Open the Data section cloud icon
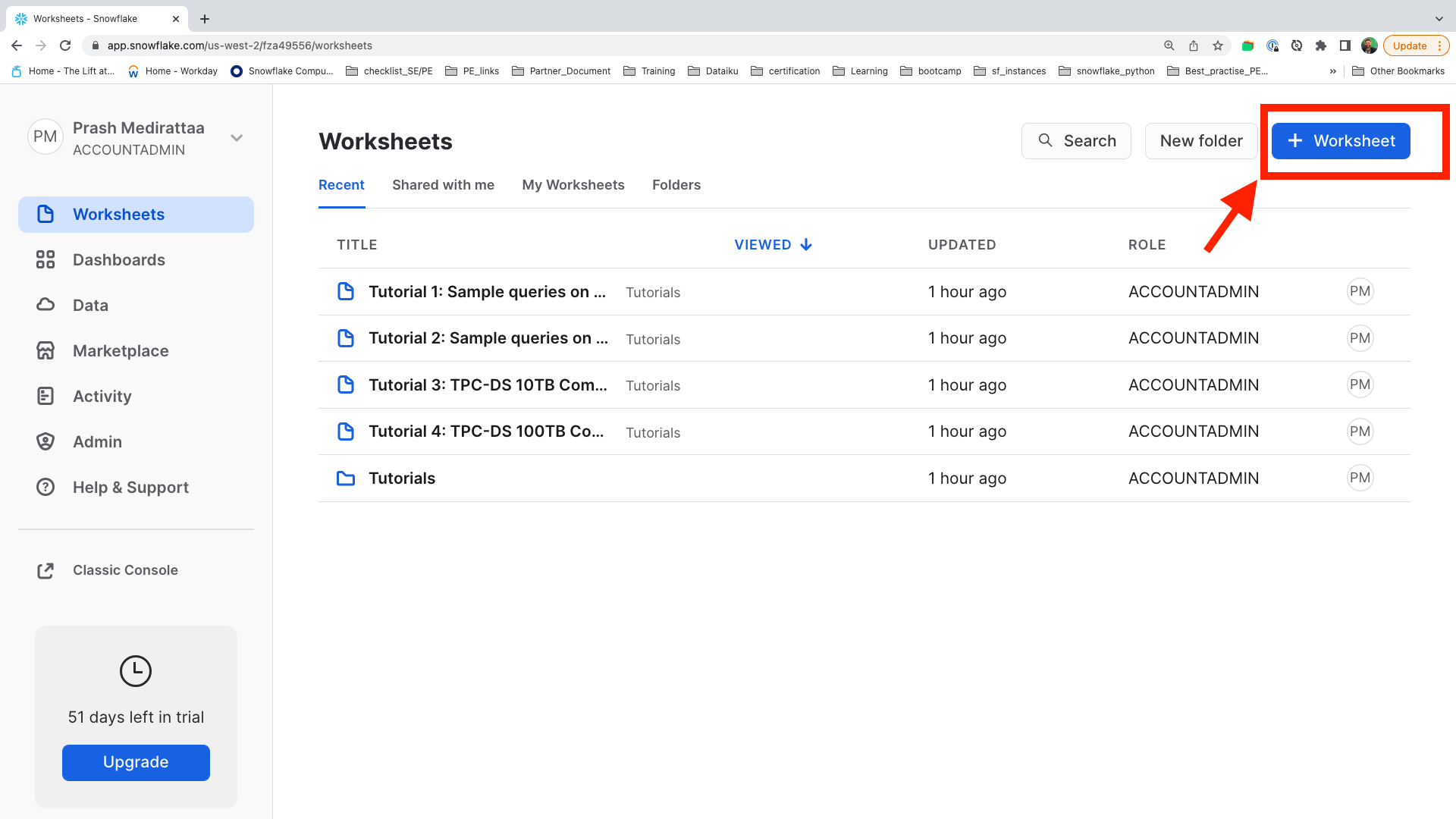This screenshot has height=819, width=1456. point(45,305)
